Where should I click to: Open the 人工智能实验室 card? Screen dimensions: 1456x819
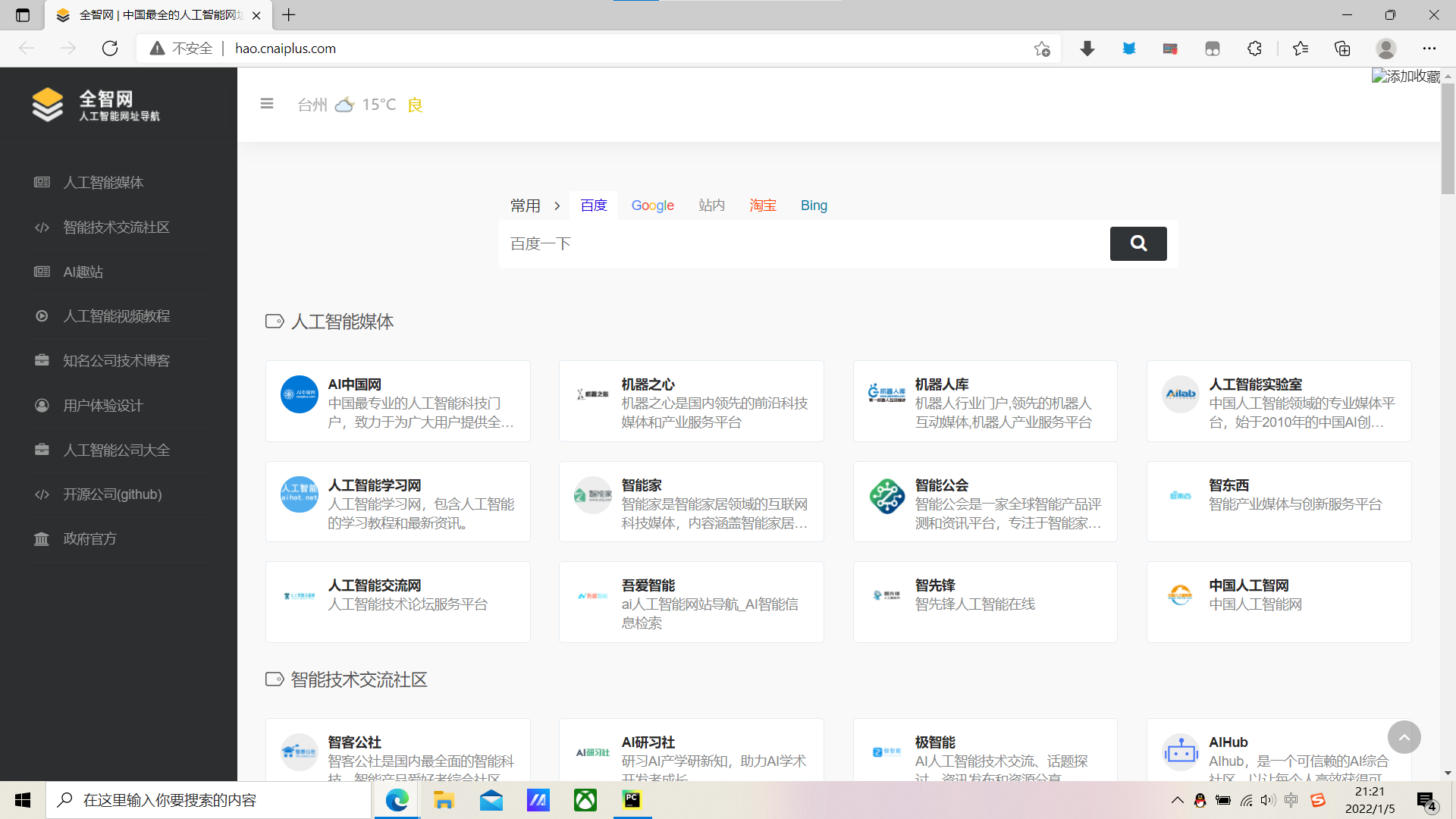[x=1279, y=401]
